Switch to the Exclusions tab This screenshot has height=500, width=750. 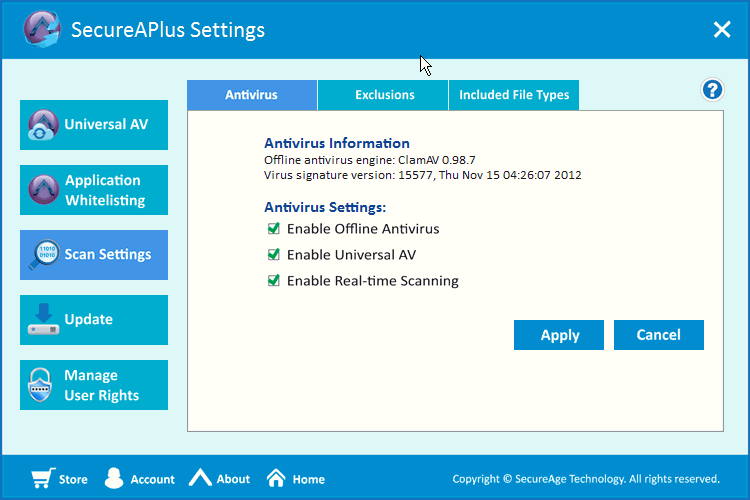[384, 95]
